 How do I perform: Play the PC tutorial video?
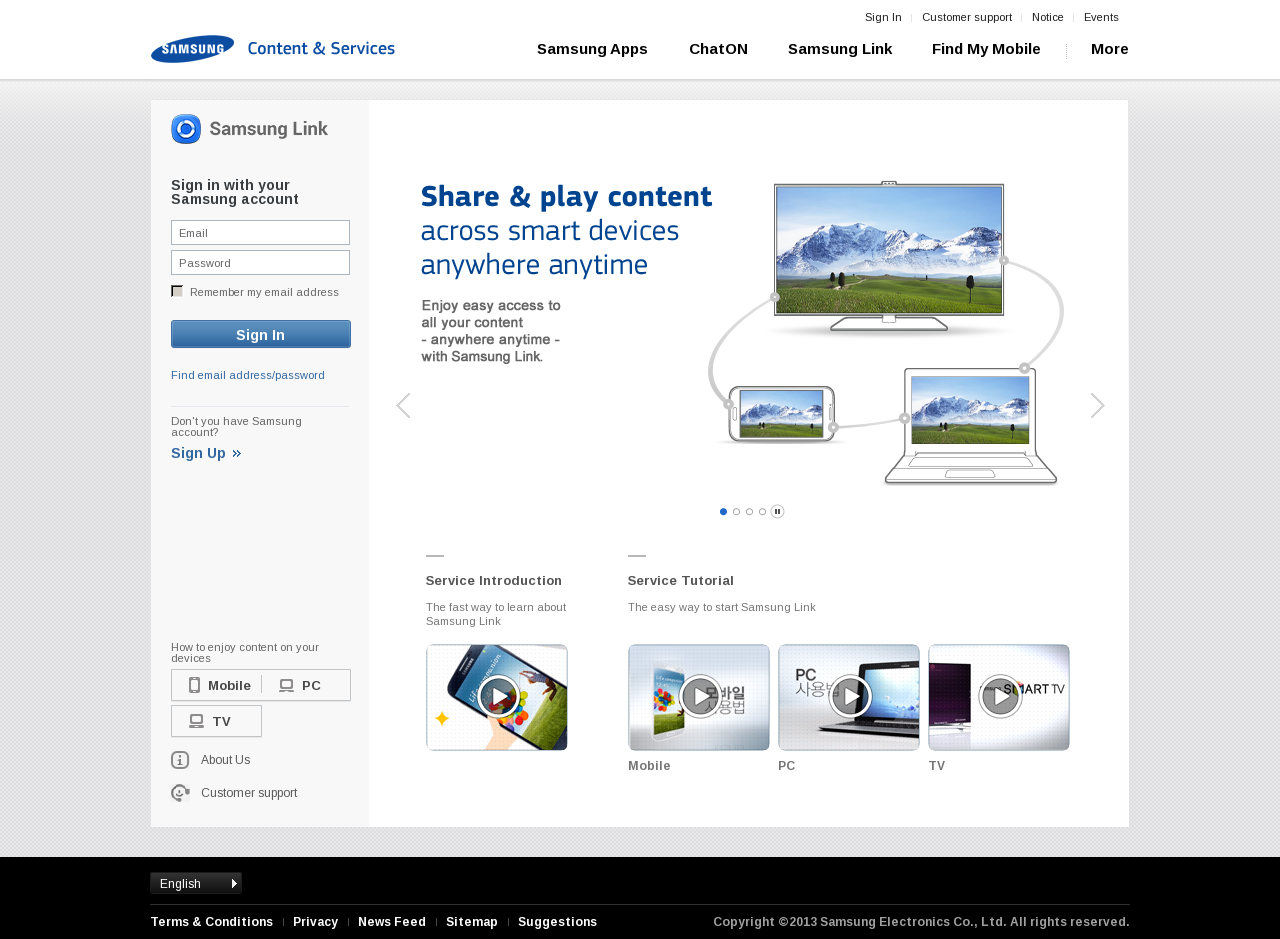click(x=849, y=697)
